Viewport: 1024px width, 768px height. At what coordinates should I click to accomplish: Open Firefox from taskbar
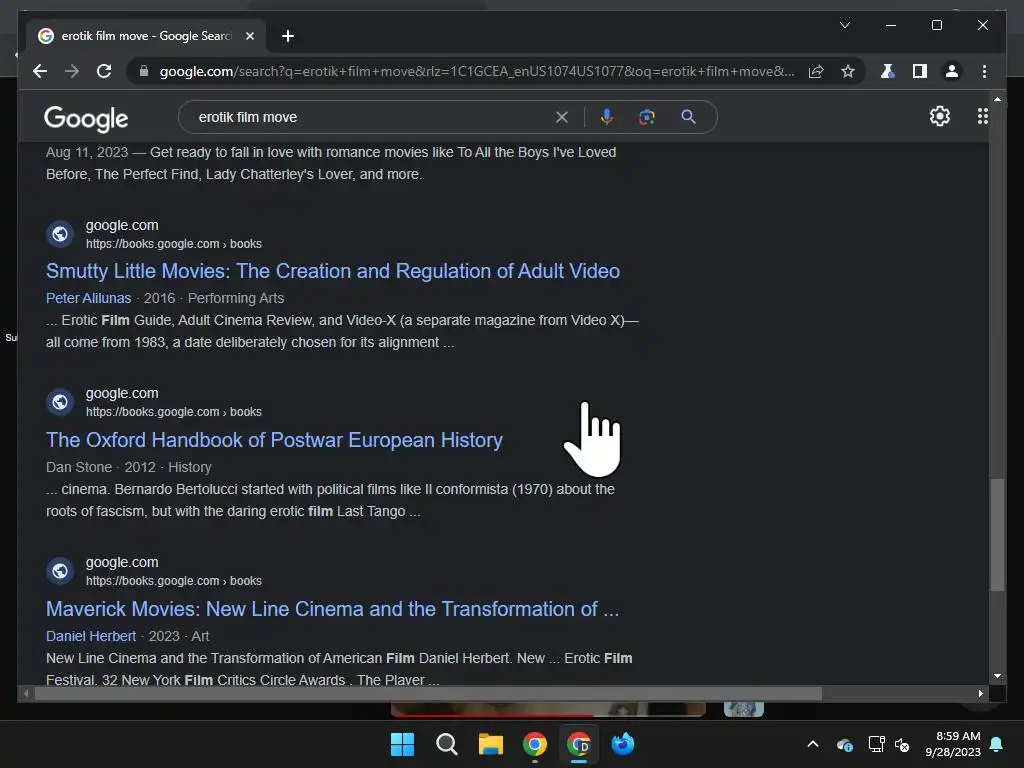[622, 744]
